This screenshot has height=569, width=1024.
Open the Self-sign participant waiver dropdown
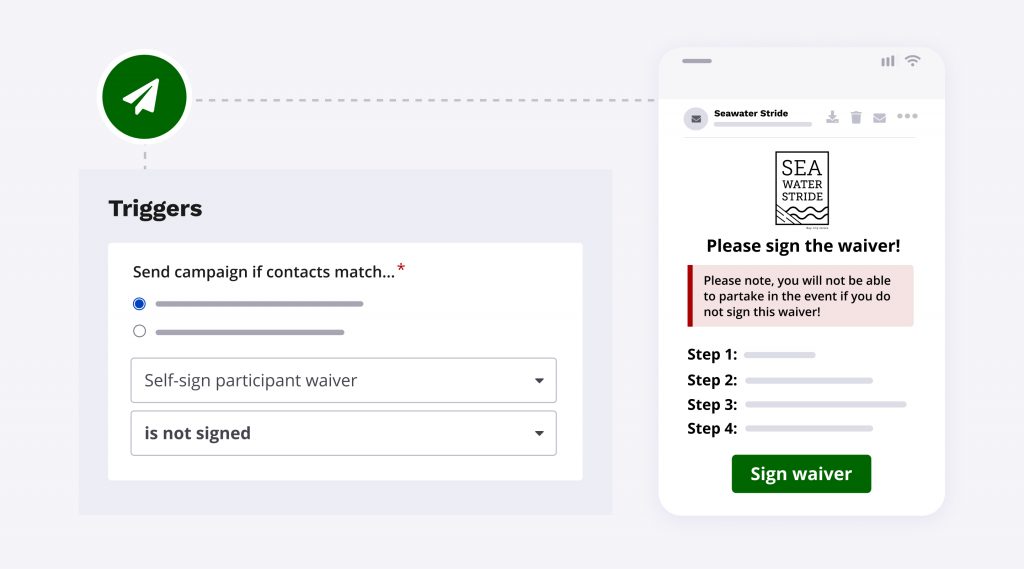tap(343, 380)
